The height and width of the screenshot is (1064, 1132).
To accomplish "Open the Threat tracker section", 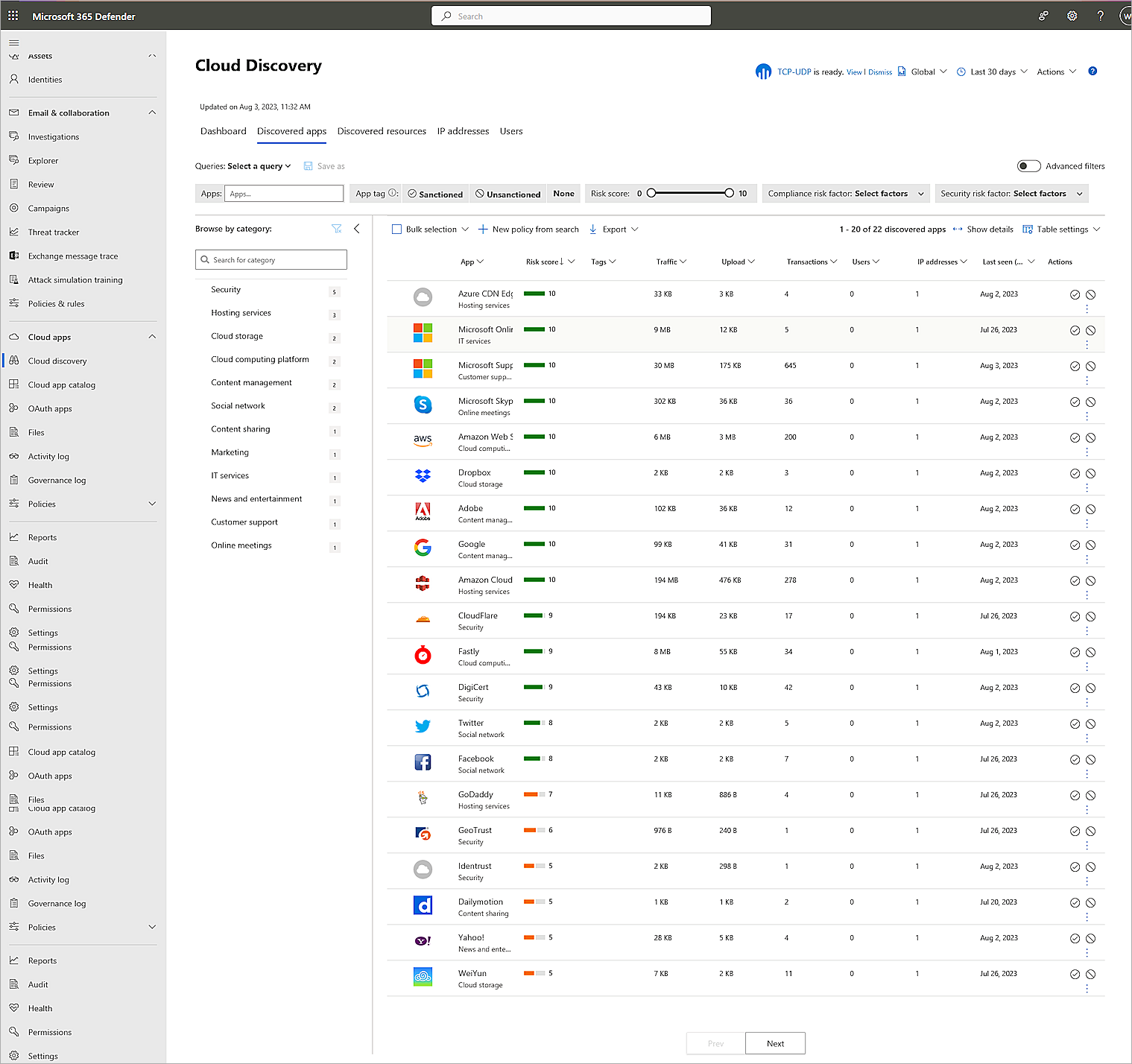I will click(54, 232).
